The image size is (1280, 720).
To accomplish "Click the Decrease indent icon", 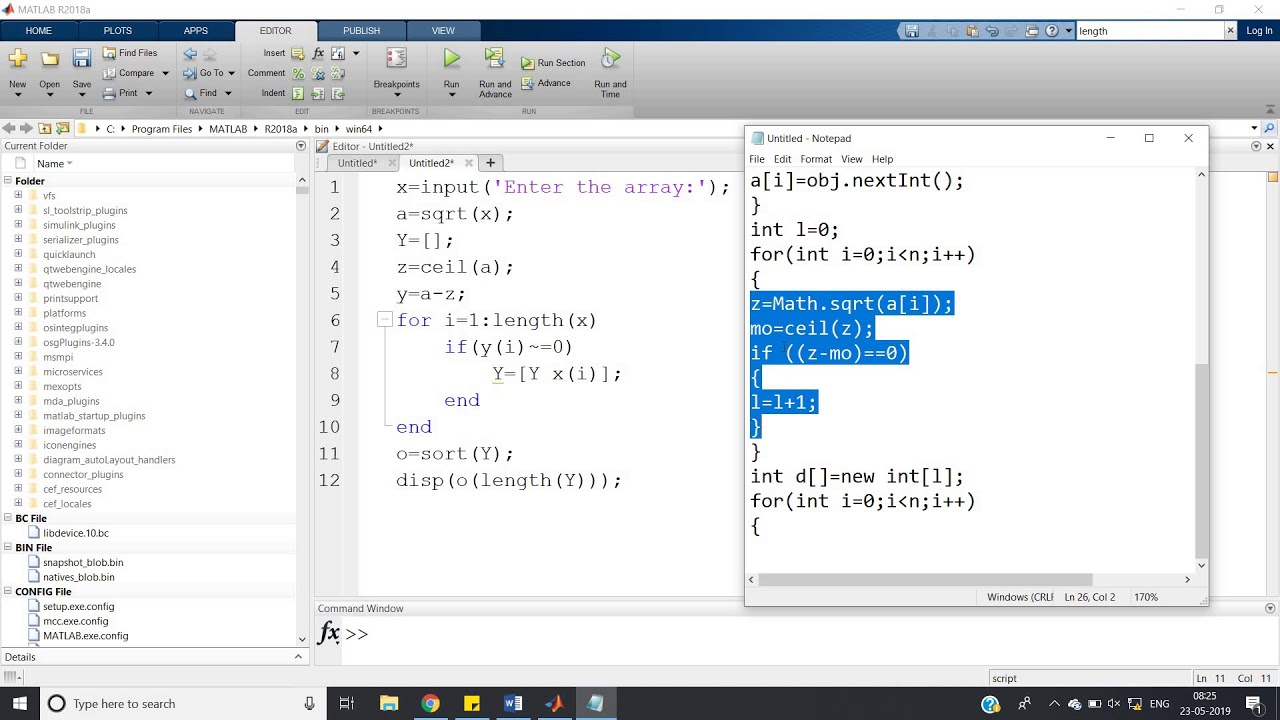I will point(338,93).
